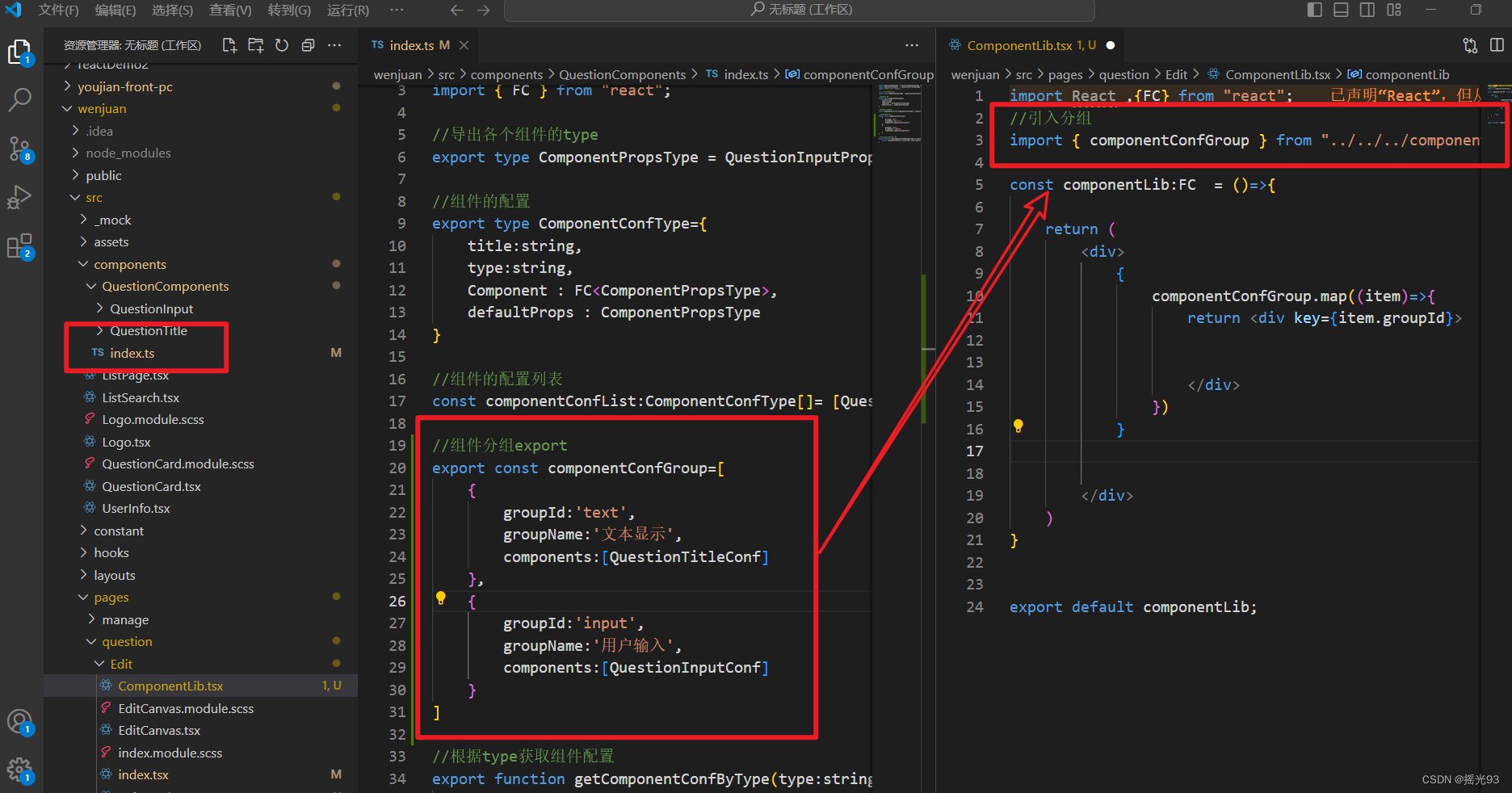Open changes for ComponentLib.tsx
The image size is (1512, 793).
(x=1470, y=45)
